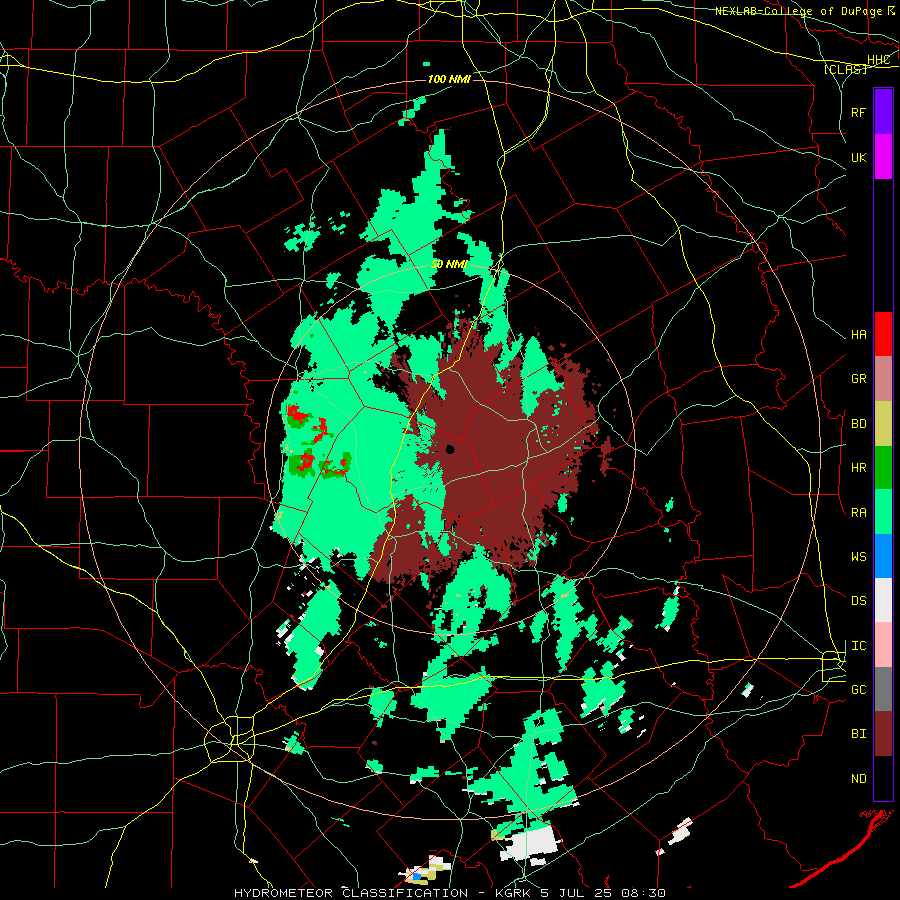Click the HA legend label
Viewport: 900px width, 900px height.
(x=858, y=334)
